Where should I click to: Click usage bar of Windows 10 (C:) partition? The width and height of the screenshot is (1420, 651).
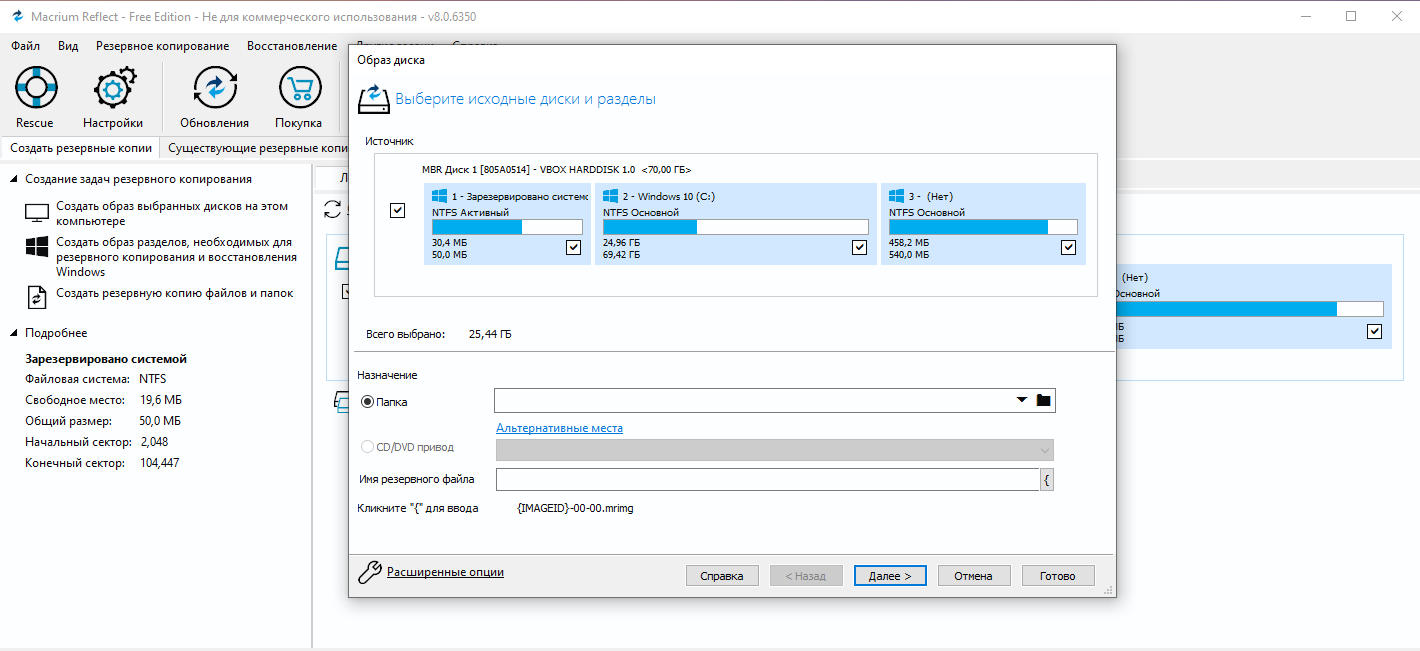click(736, 227)
